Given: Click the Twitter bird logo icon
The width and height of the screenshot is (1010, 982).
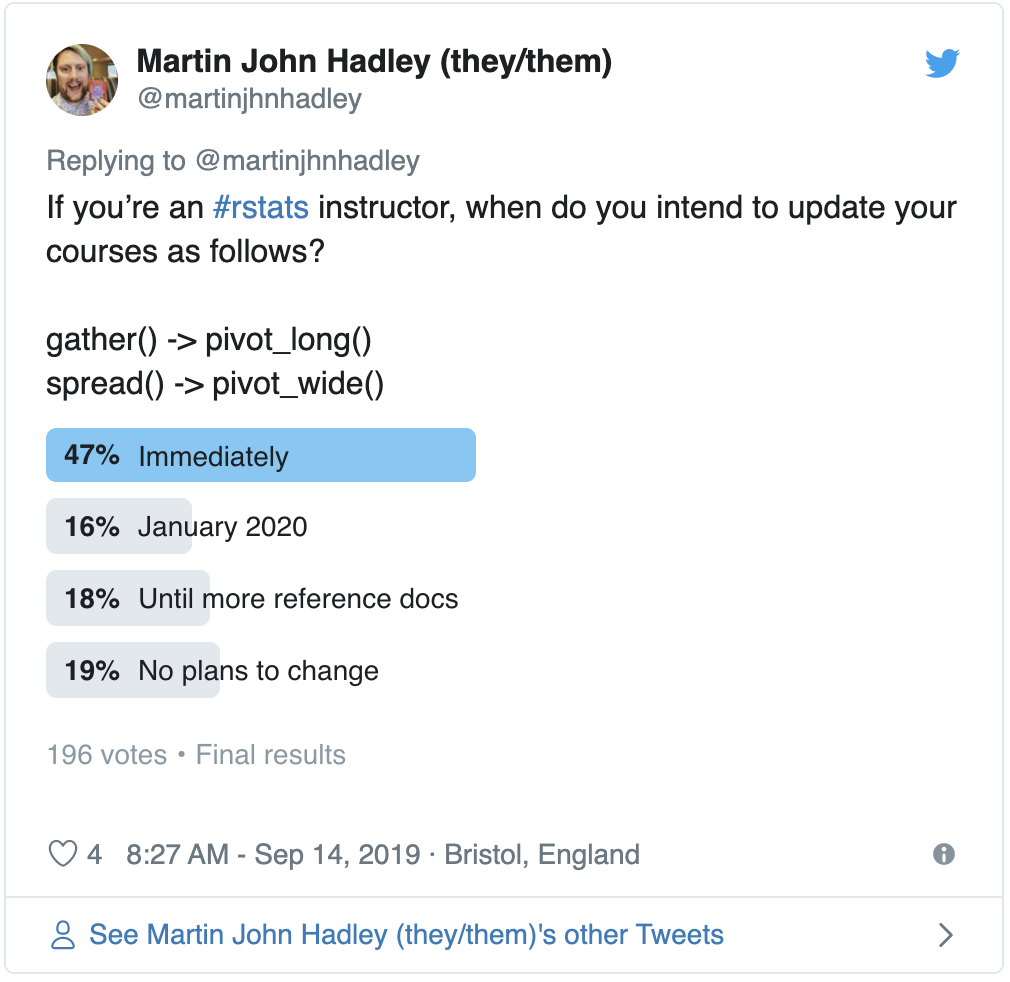Looking at the screenshot, I should point(942,63).
